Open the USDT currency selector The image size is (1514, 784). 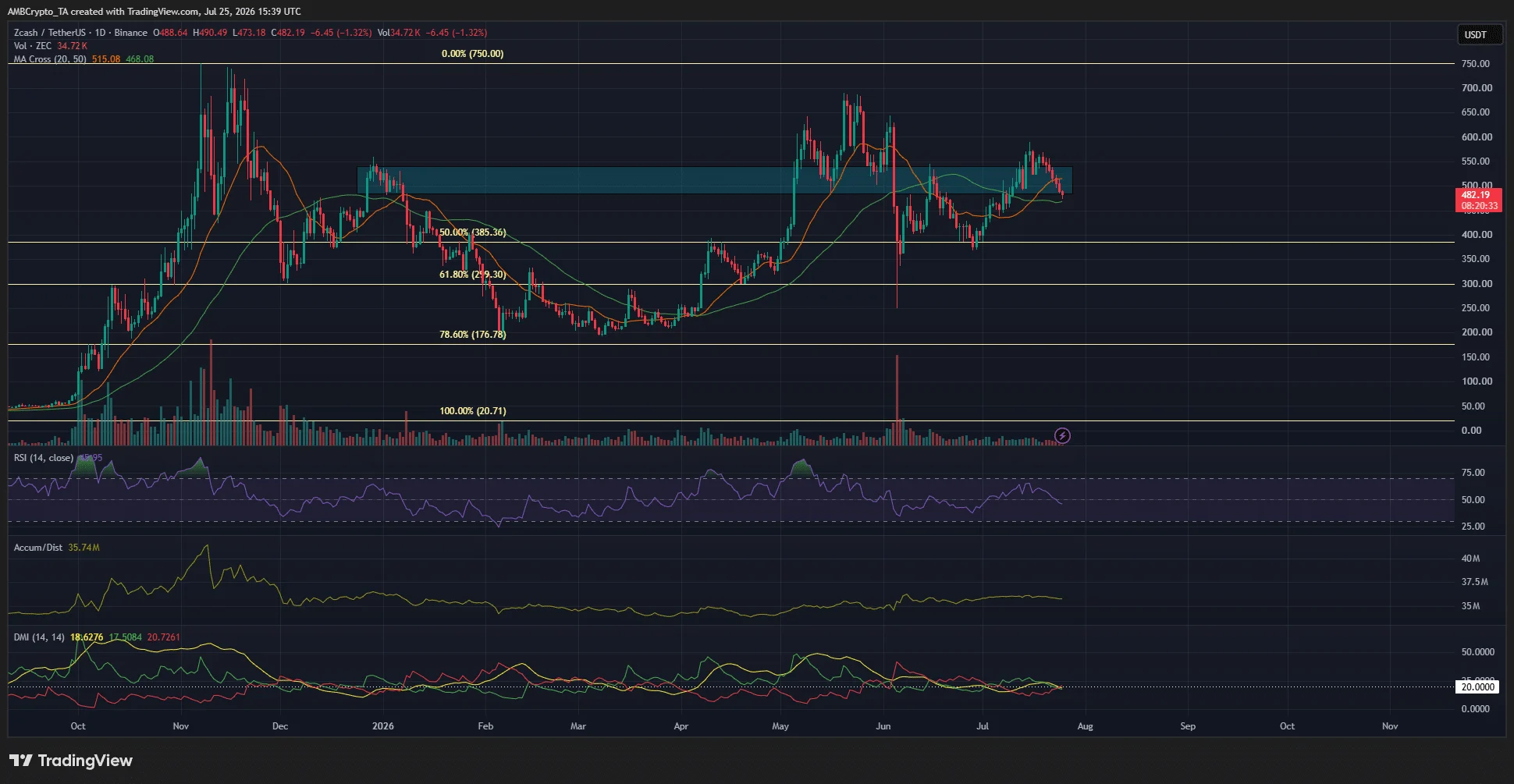[x=1480, y=34]
